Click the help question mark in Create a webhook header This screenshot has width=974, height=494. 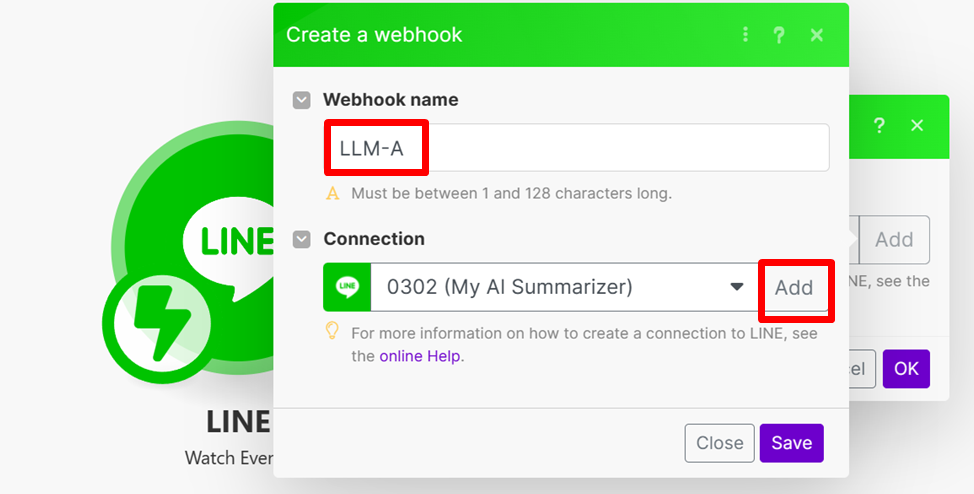pos(780,35)
